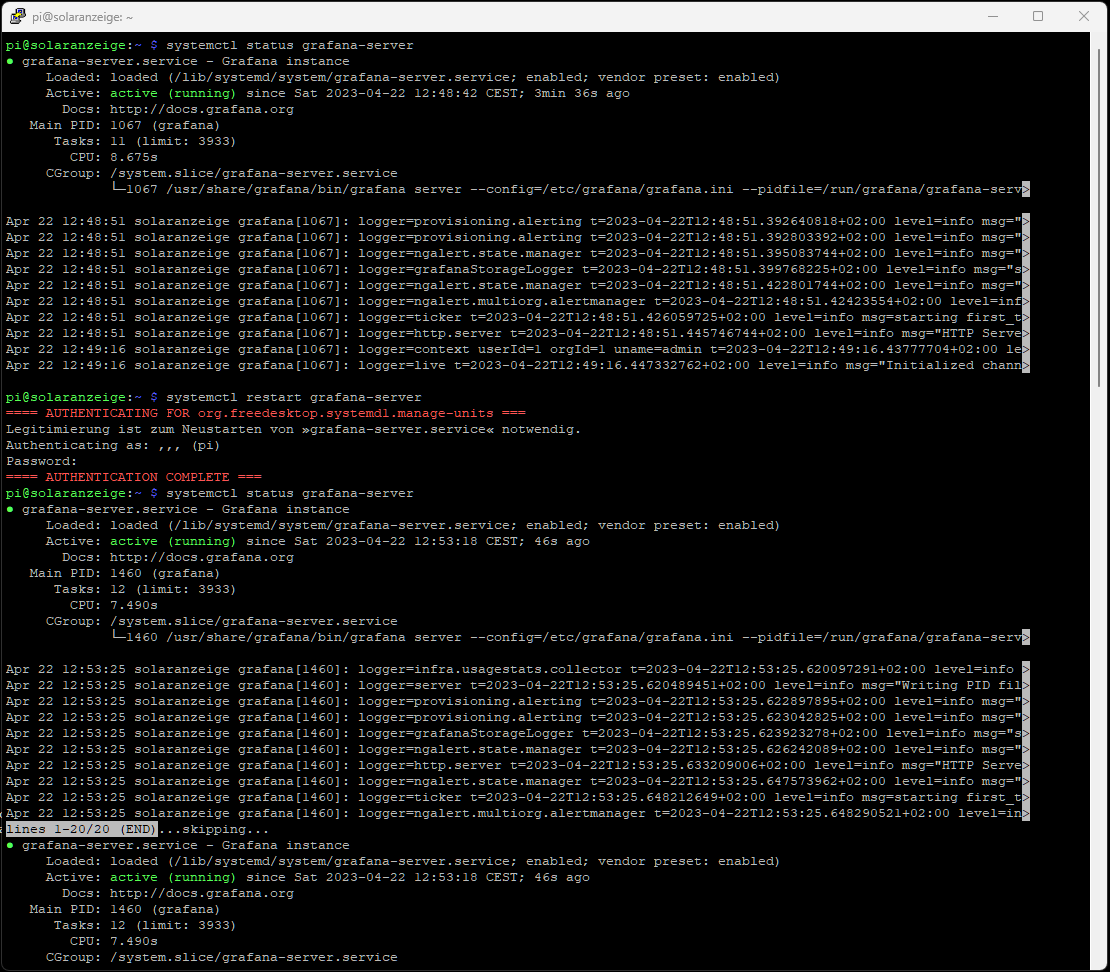Click the last http://docs.grafana.org URL at the bottom
1110x972 pixels.
[201, 893]
